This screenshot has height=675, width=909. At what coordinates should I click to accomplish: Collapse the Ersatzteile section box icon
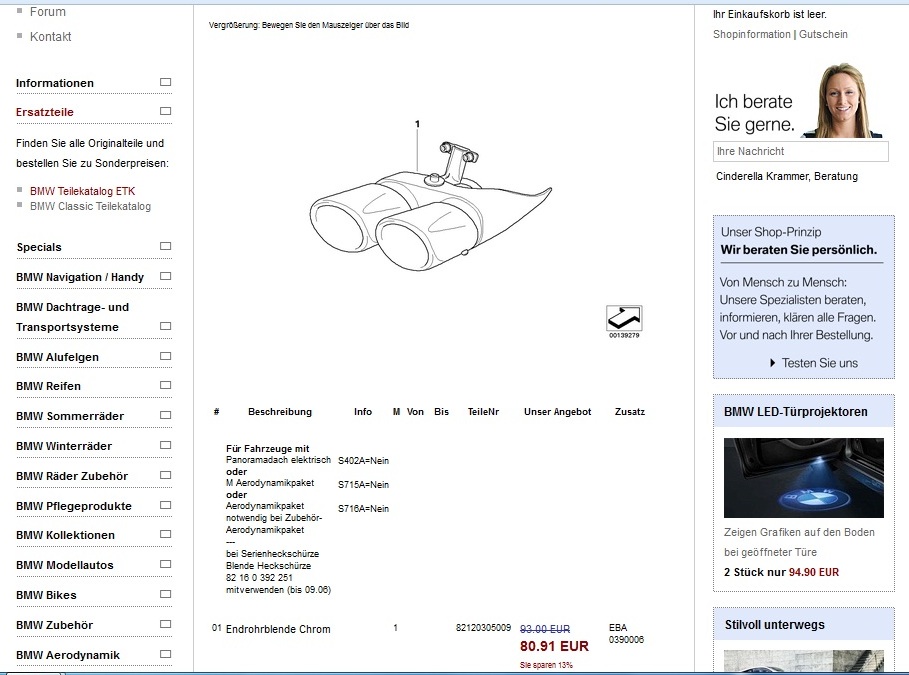click(165, 111)
